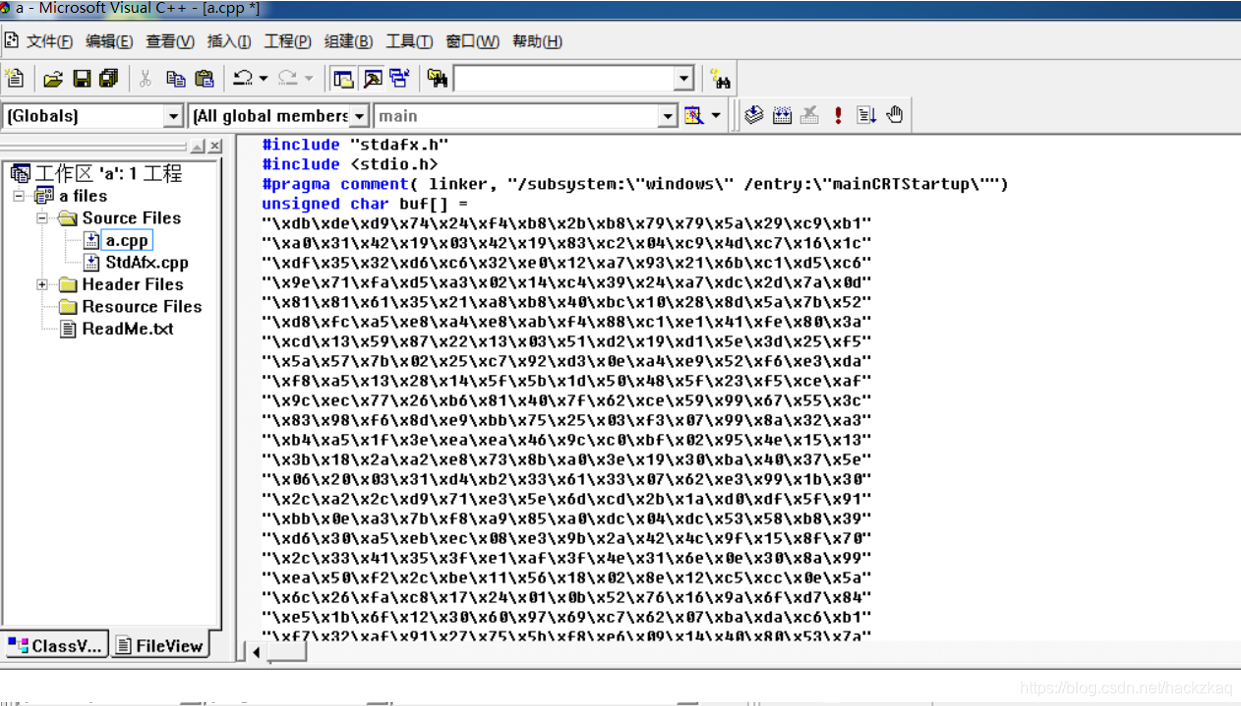The width and height of the screenshot is (1241, 706).
Task: Switch to the FileView tab
Action: point(160,646)
